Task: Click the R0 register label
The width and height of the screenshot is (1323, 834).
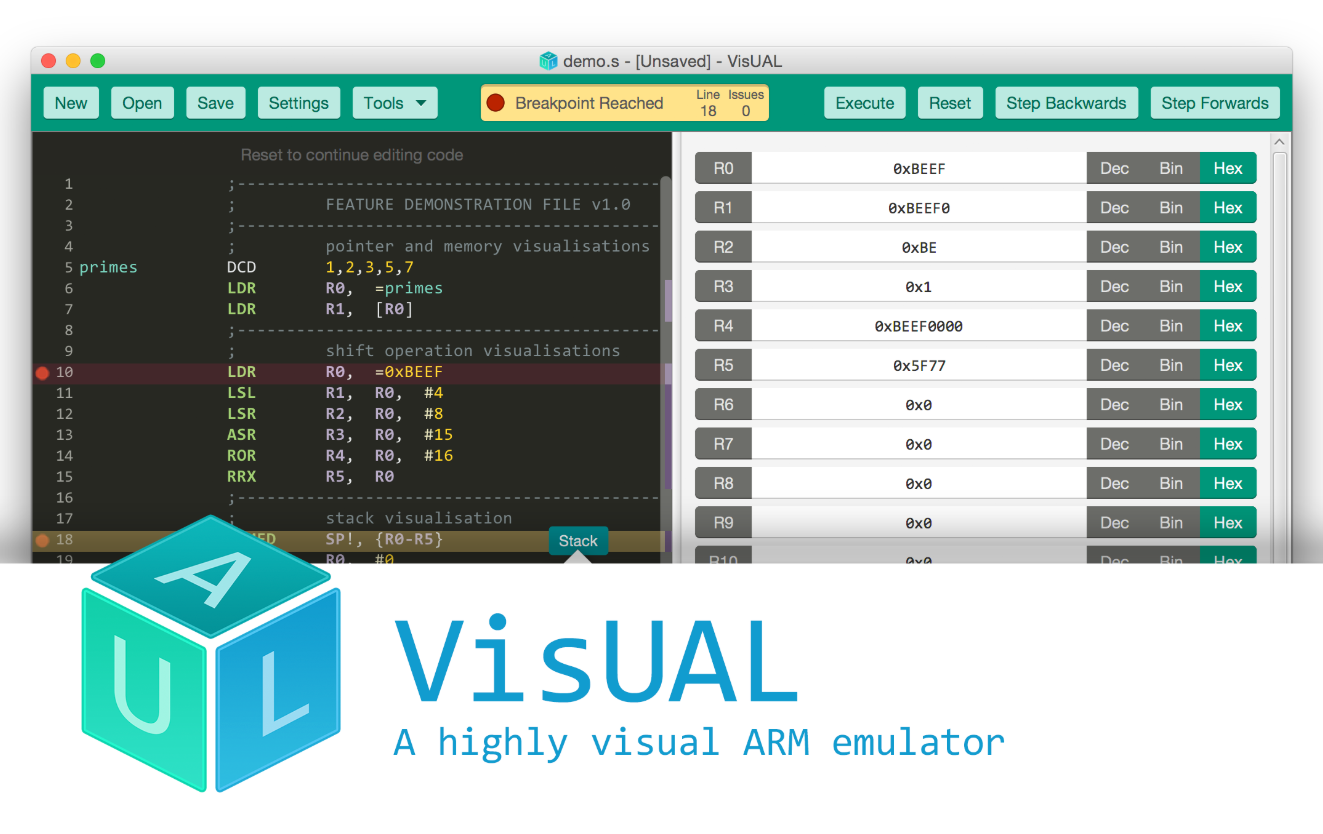Action: point(723,169)
